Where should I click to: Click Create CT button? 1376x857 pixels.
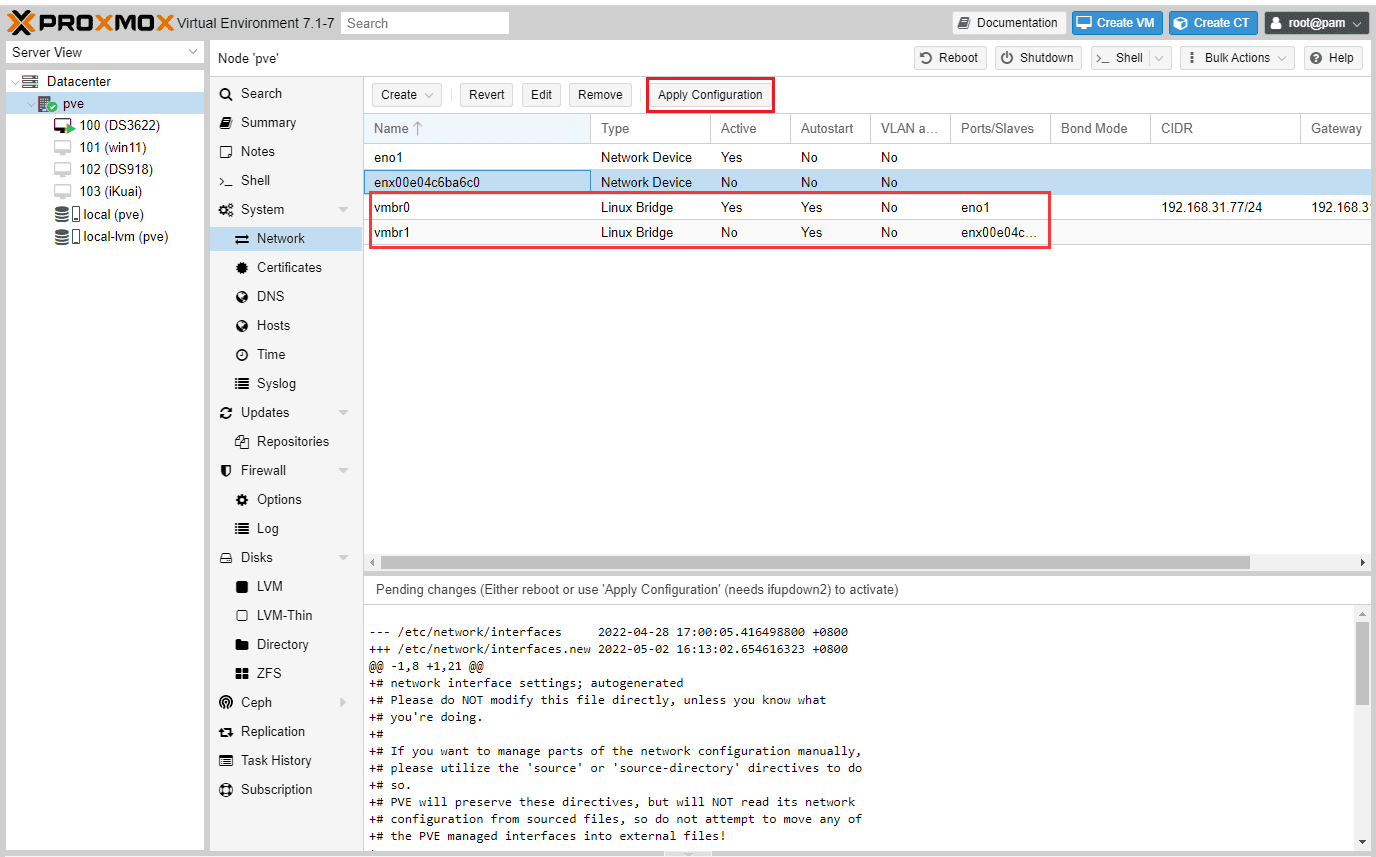(1213, 23)
